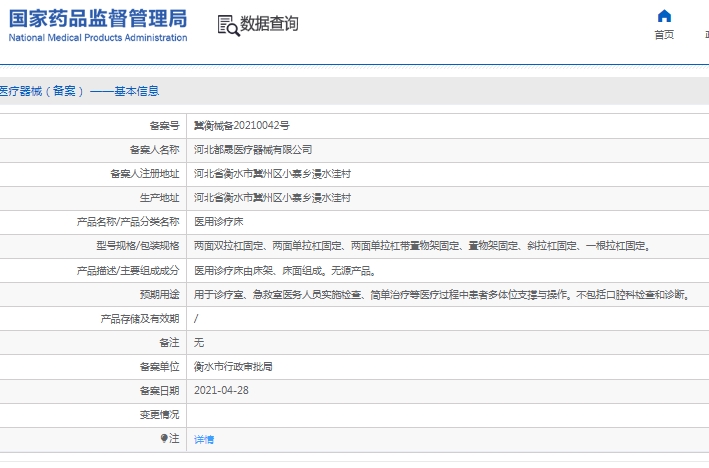
Task: Click the 首页 text under home icon
Action: [664, 35]
